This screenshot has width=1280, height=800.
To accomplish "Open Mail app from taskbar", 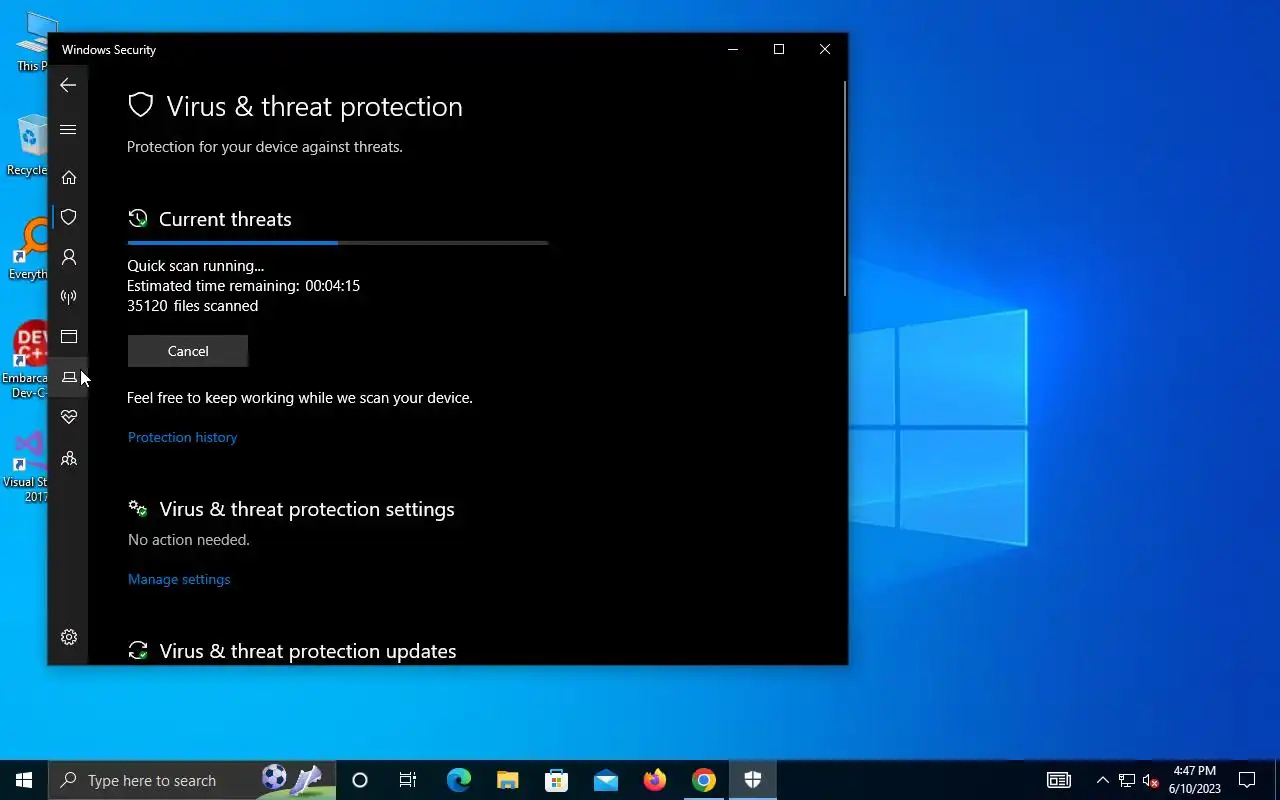I will click(x=605, y=780).
